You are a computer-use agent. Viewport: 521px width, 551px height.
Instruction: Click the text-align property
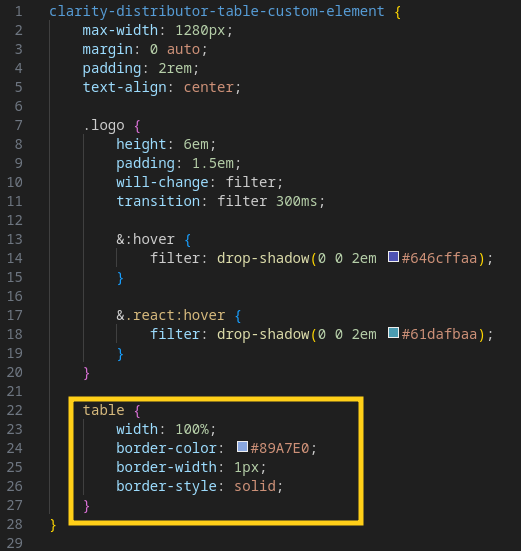click(x=124, y=87)
